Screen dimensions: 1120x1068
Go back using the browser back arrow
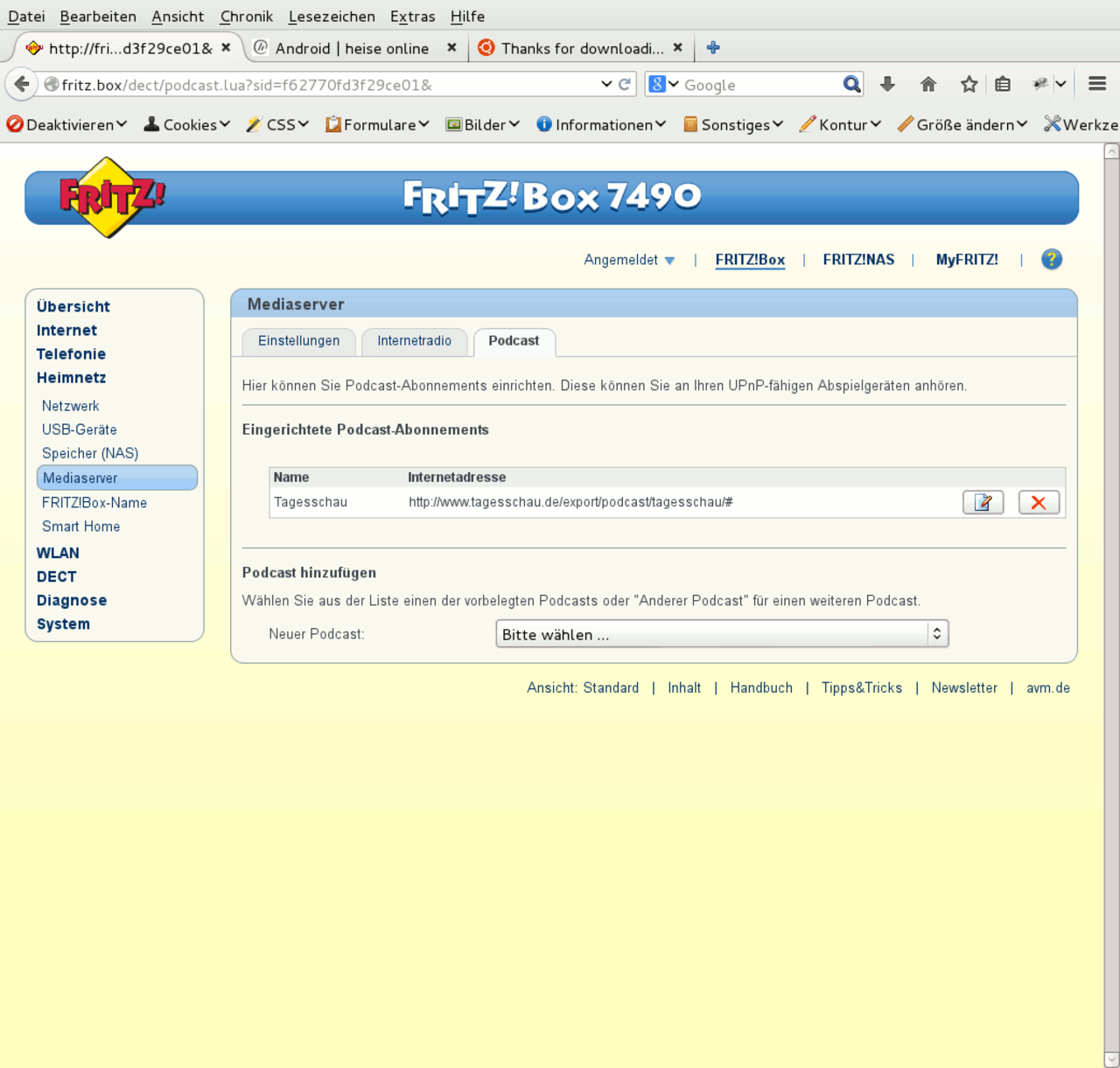[22, 85]
